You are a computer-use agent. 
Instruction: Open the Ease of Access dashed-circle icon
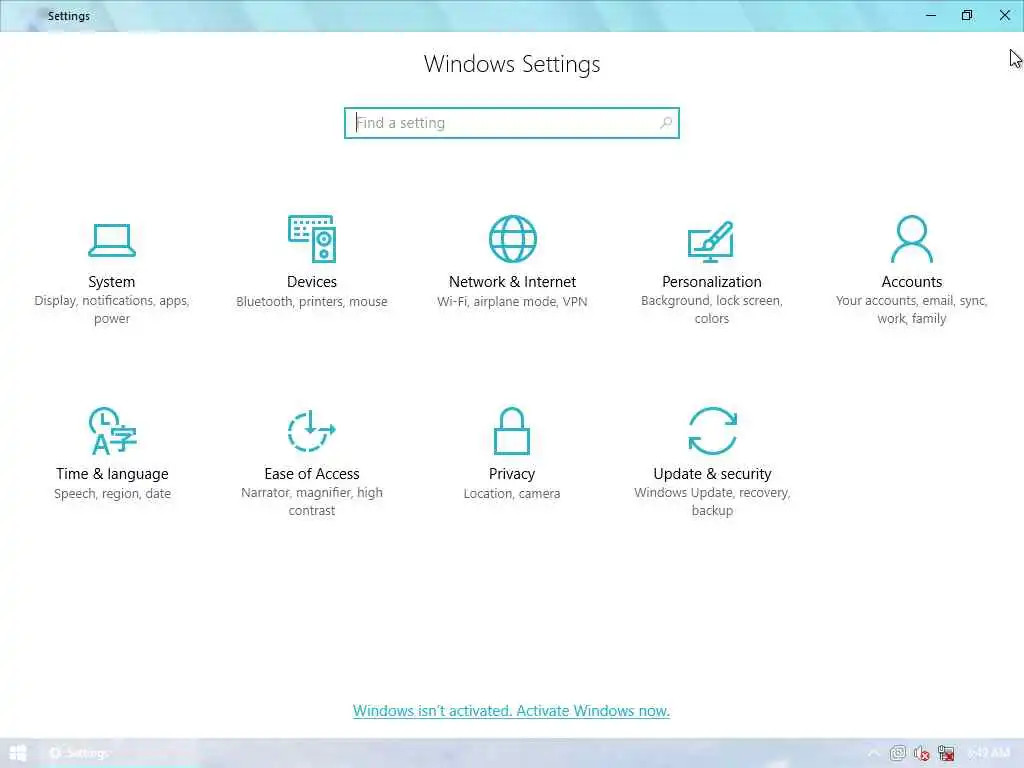click(312, 431)
